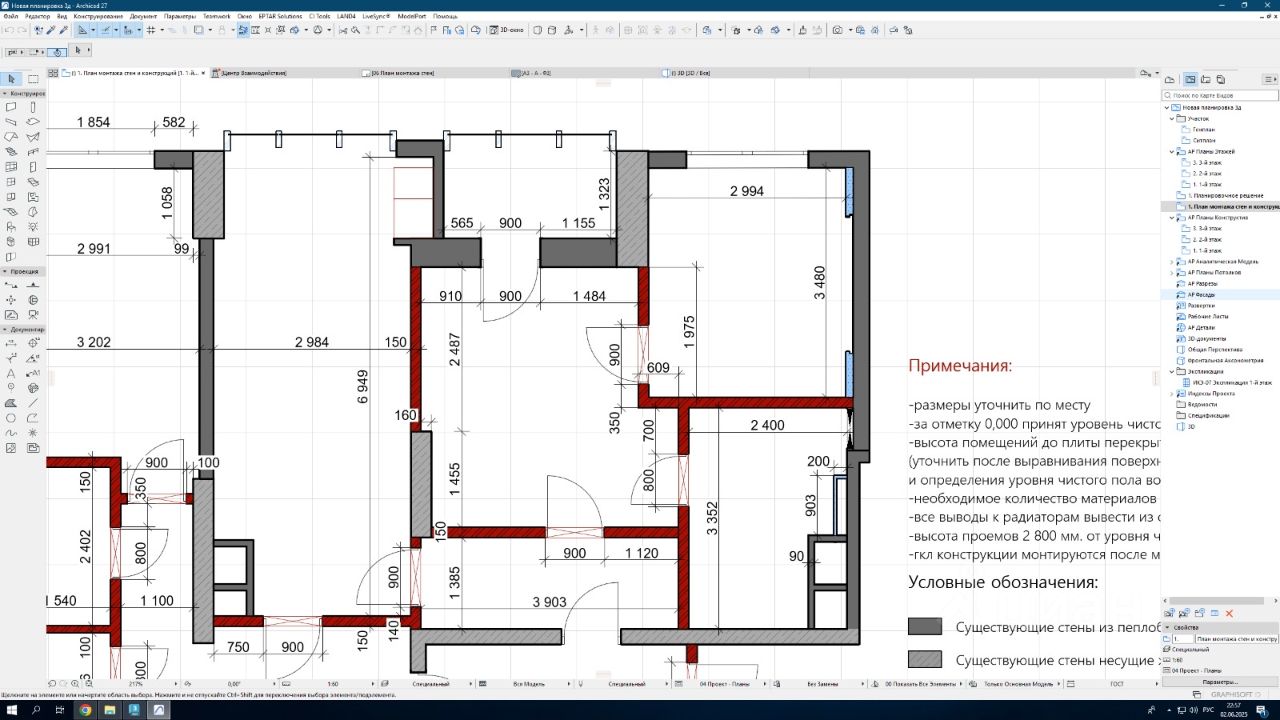Screen dimensions: 1280x720
Task: Click the navigator search field
Action: (x=1222, y=95)
